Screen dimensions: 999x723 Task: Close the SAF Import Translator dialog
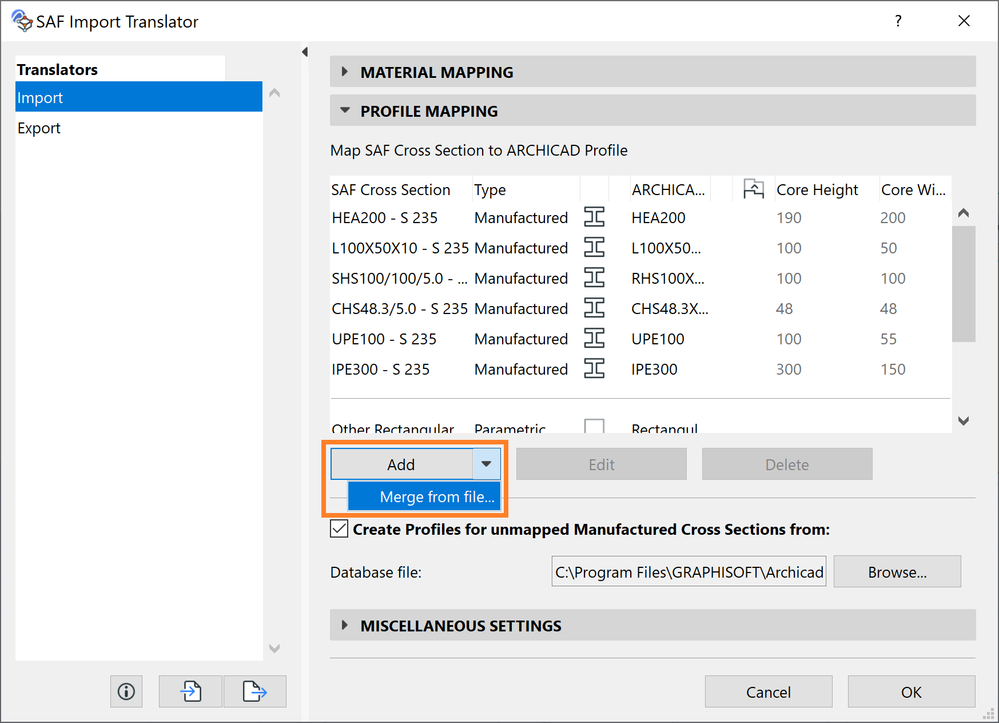(x=964, y=21)
